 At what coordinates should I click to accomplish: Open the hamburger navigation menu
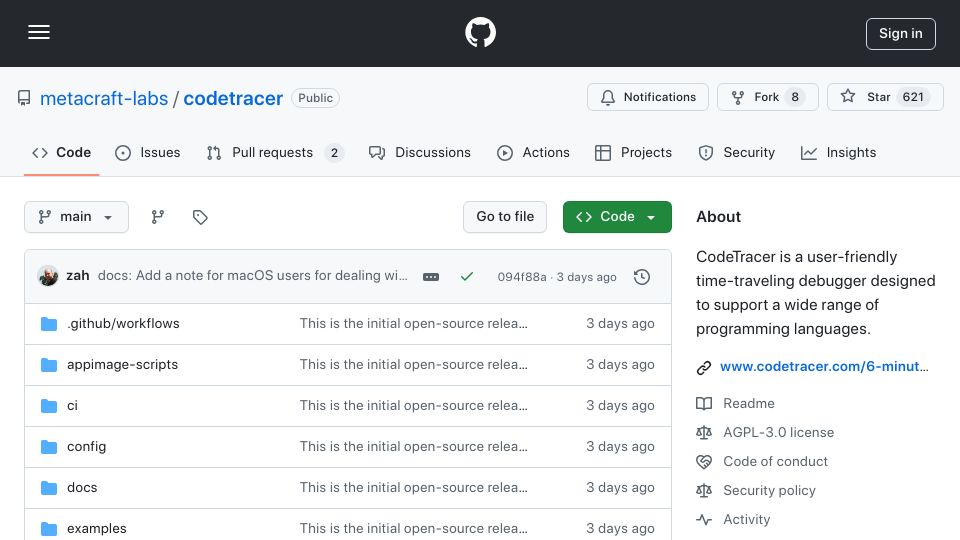(39, 32)
